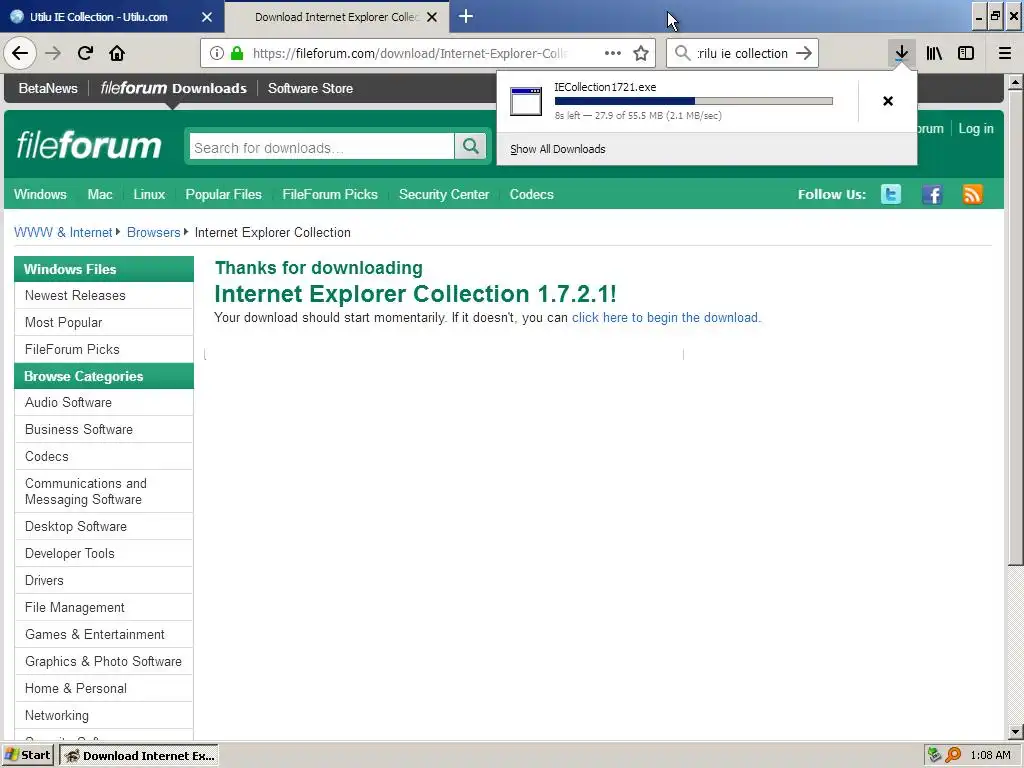Click the fileforum logo
Viewport: 1024px width, 768px height.
(89, 145)
